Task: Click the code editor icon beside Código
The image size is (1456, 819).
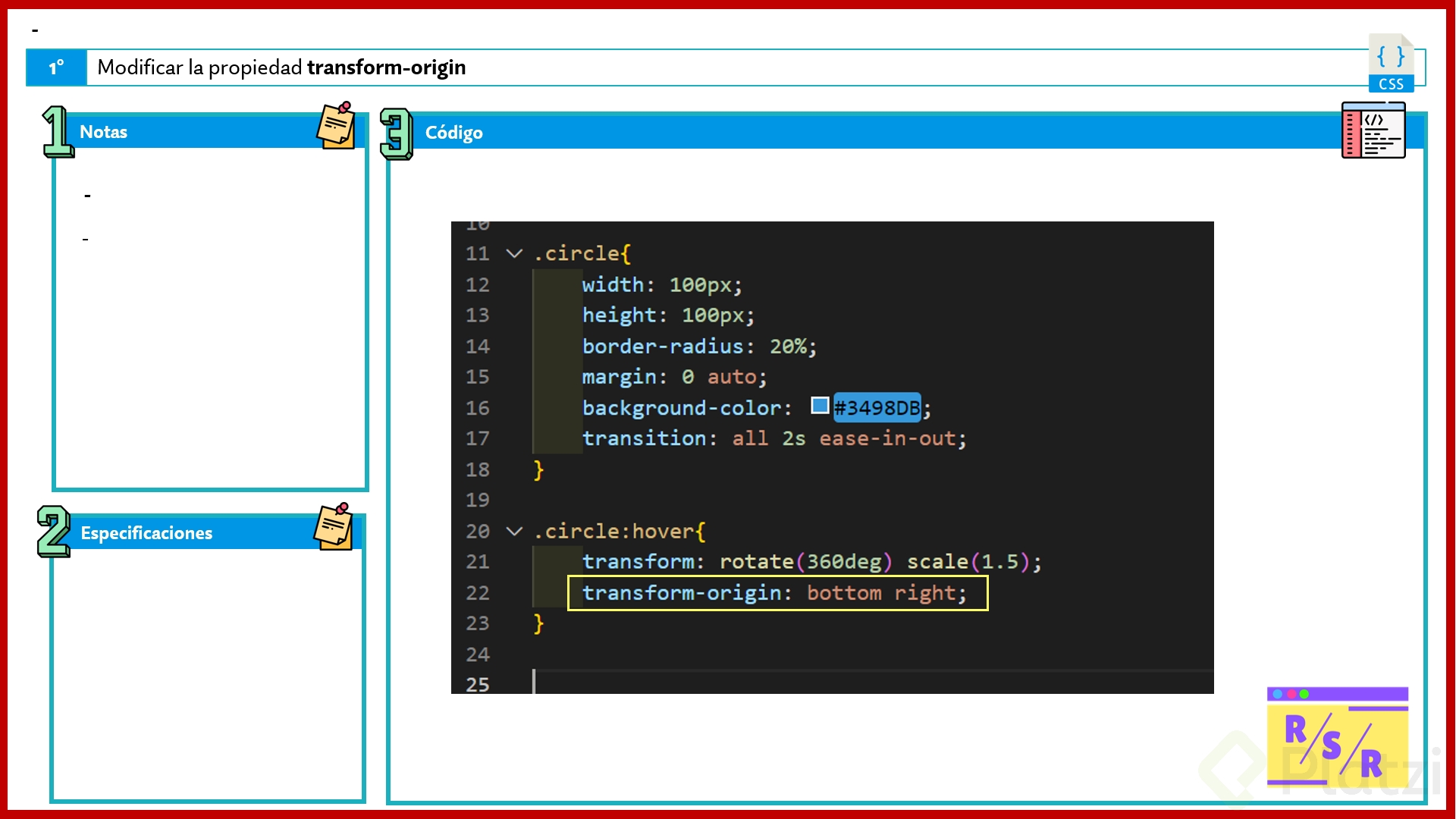Action: [1373, 130]
